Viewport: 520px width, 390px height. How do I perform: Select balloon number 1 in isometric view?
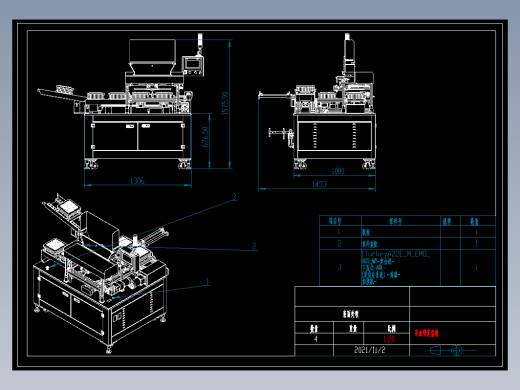(x=208, y=282)
